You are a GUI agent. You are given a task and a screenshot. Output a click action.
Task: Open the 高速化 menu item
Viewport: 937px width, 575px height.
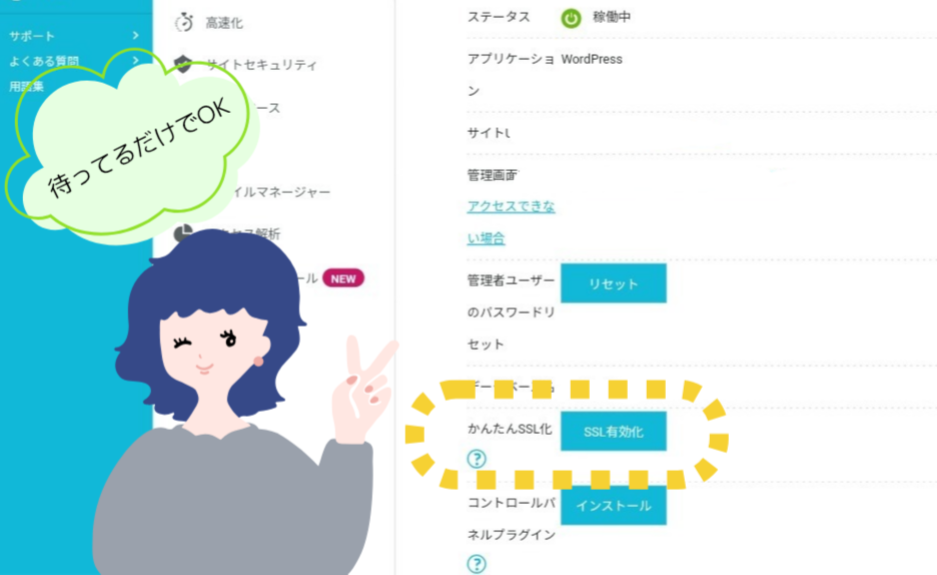tap(224, 23)
